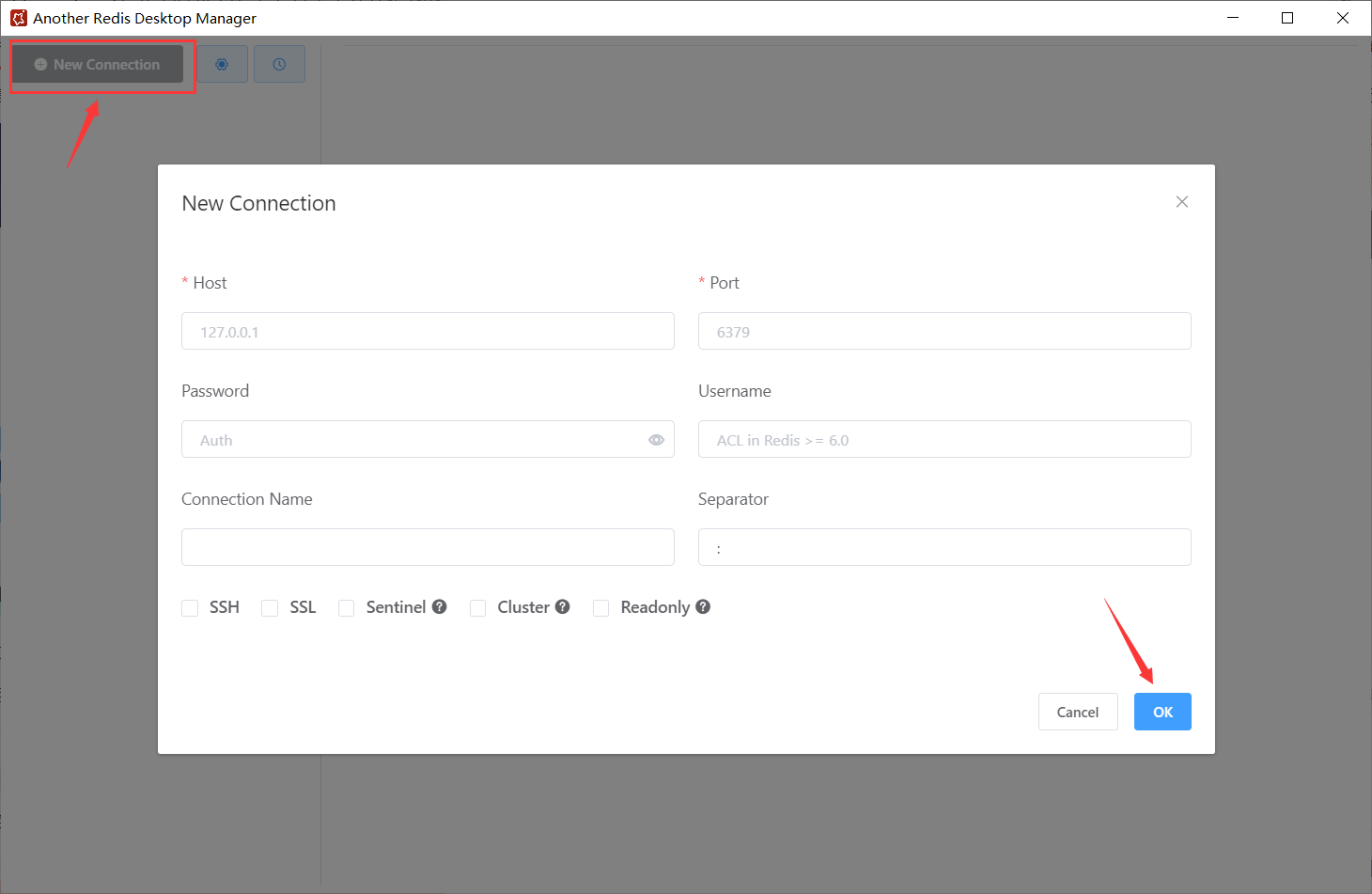Tick the Cluster checkbox
This screenshot has height=894, width=1372.
coord(478,608)
